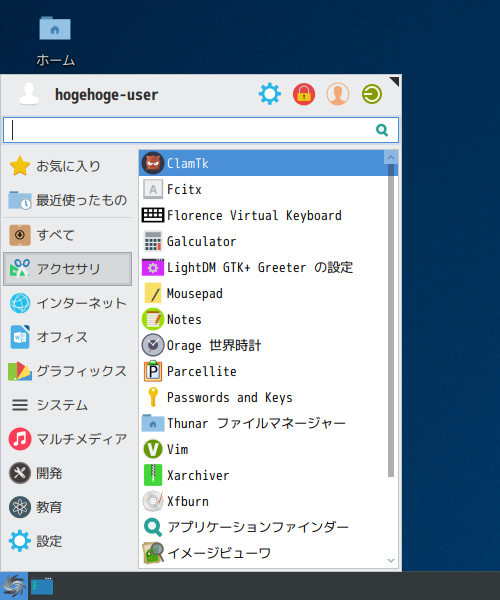
Task: Open Florence Virtual Keyboard
Action: pos(263,215)
